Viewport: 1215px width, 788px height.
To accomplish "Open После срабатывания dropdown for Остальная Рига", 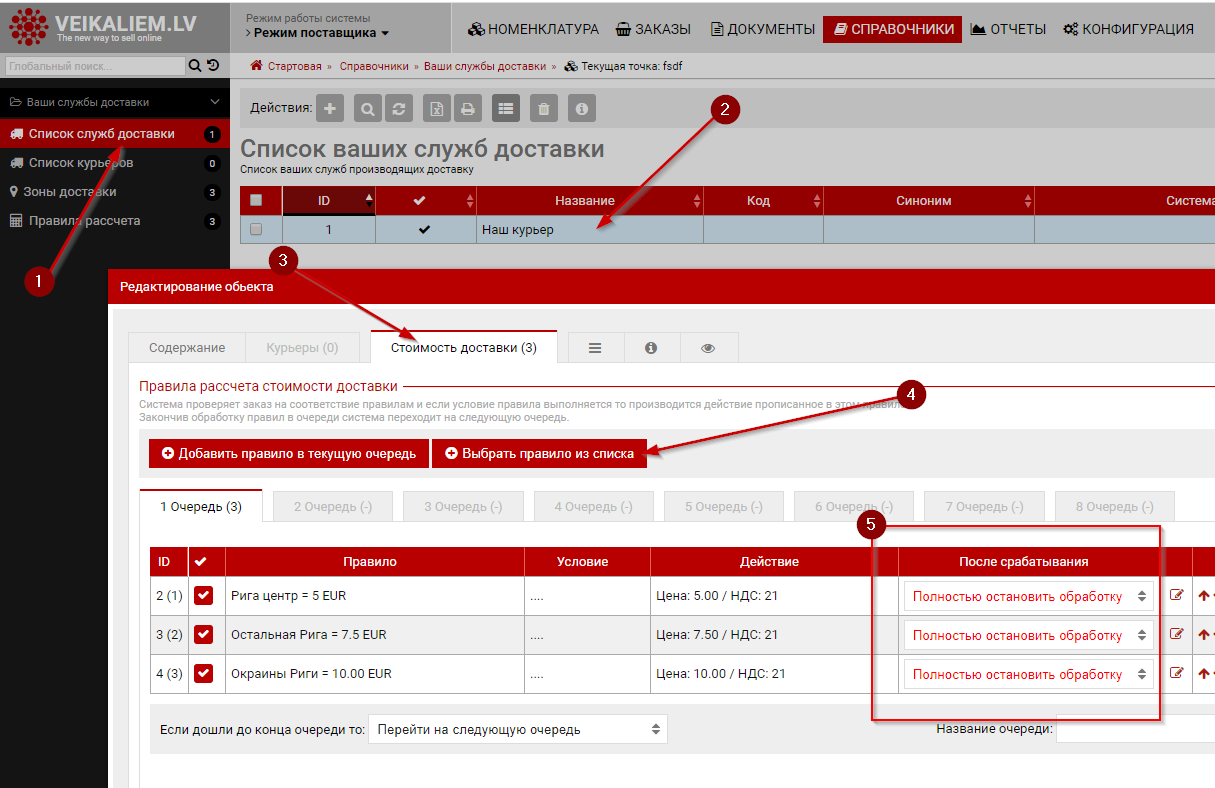I will [1028, 635].
